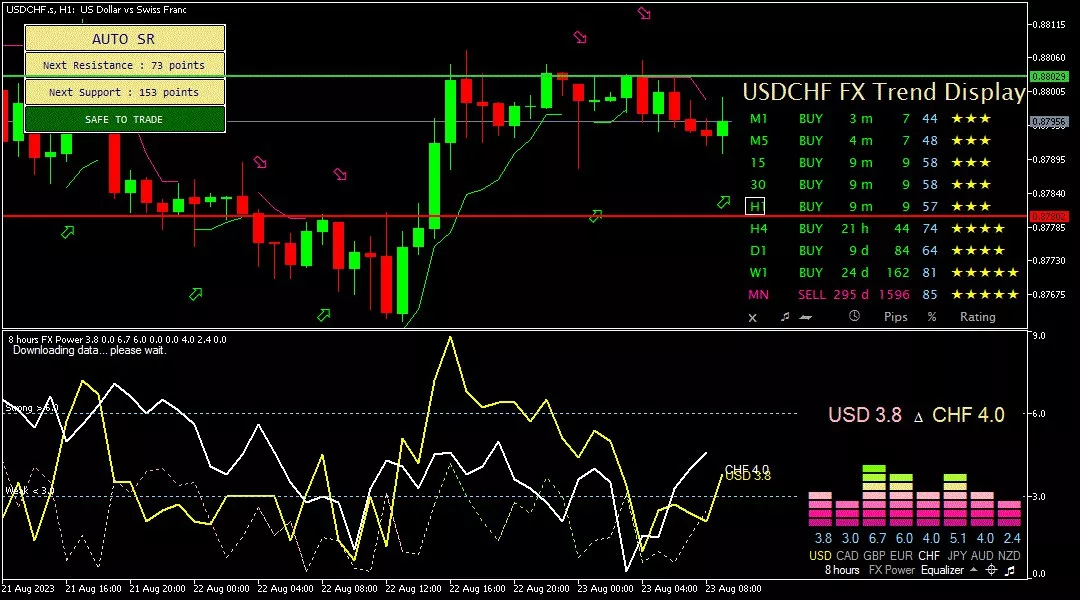Screen dimensions: 1080x600
Task: Expand the triangle arrow beside Equalizer
Action: tap(973, 570)
